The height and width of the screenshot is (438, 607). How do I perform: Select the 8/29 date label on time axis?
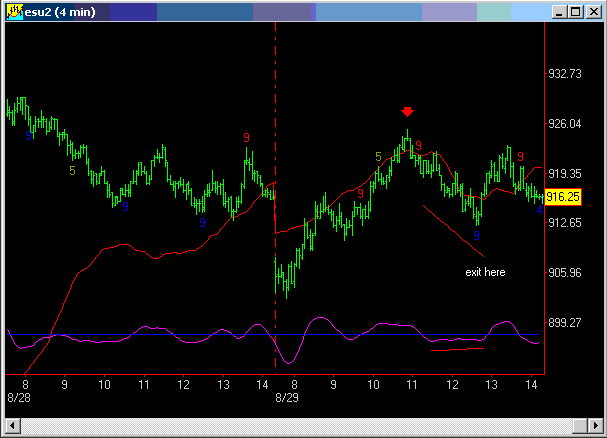point(287,397)
